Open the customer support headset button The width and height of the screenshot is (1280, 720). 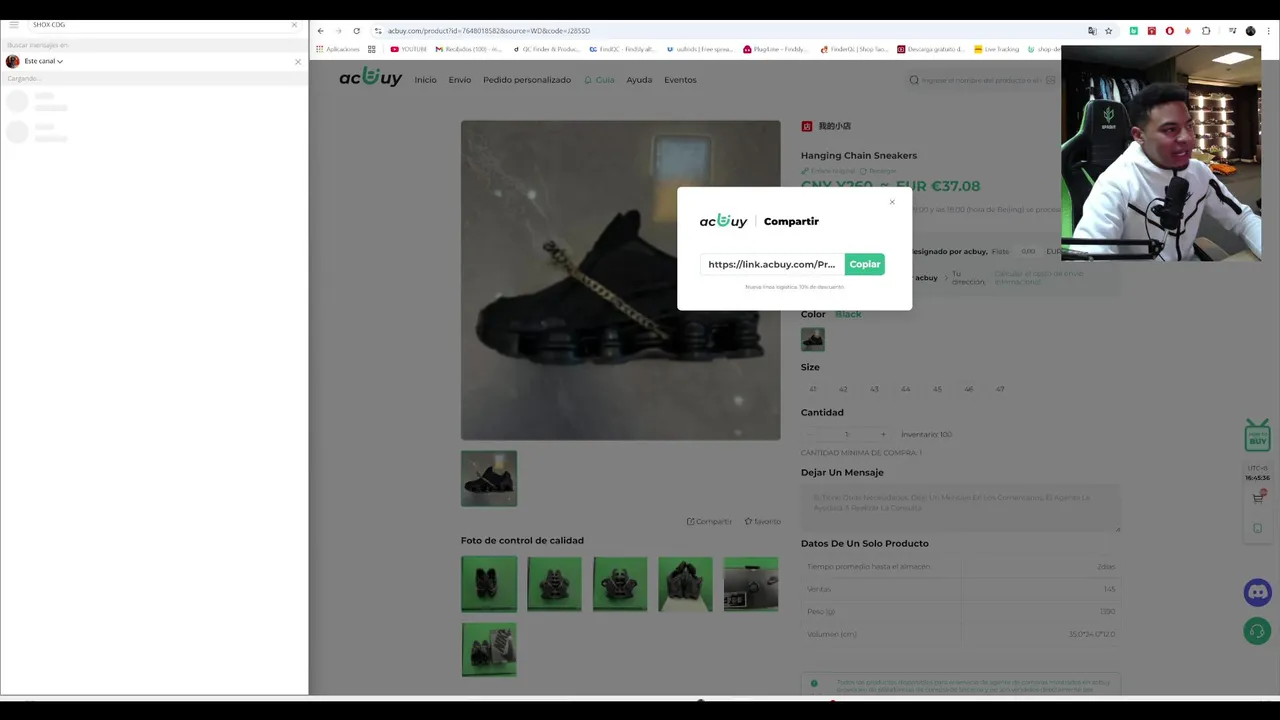click(1258, 631)
